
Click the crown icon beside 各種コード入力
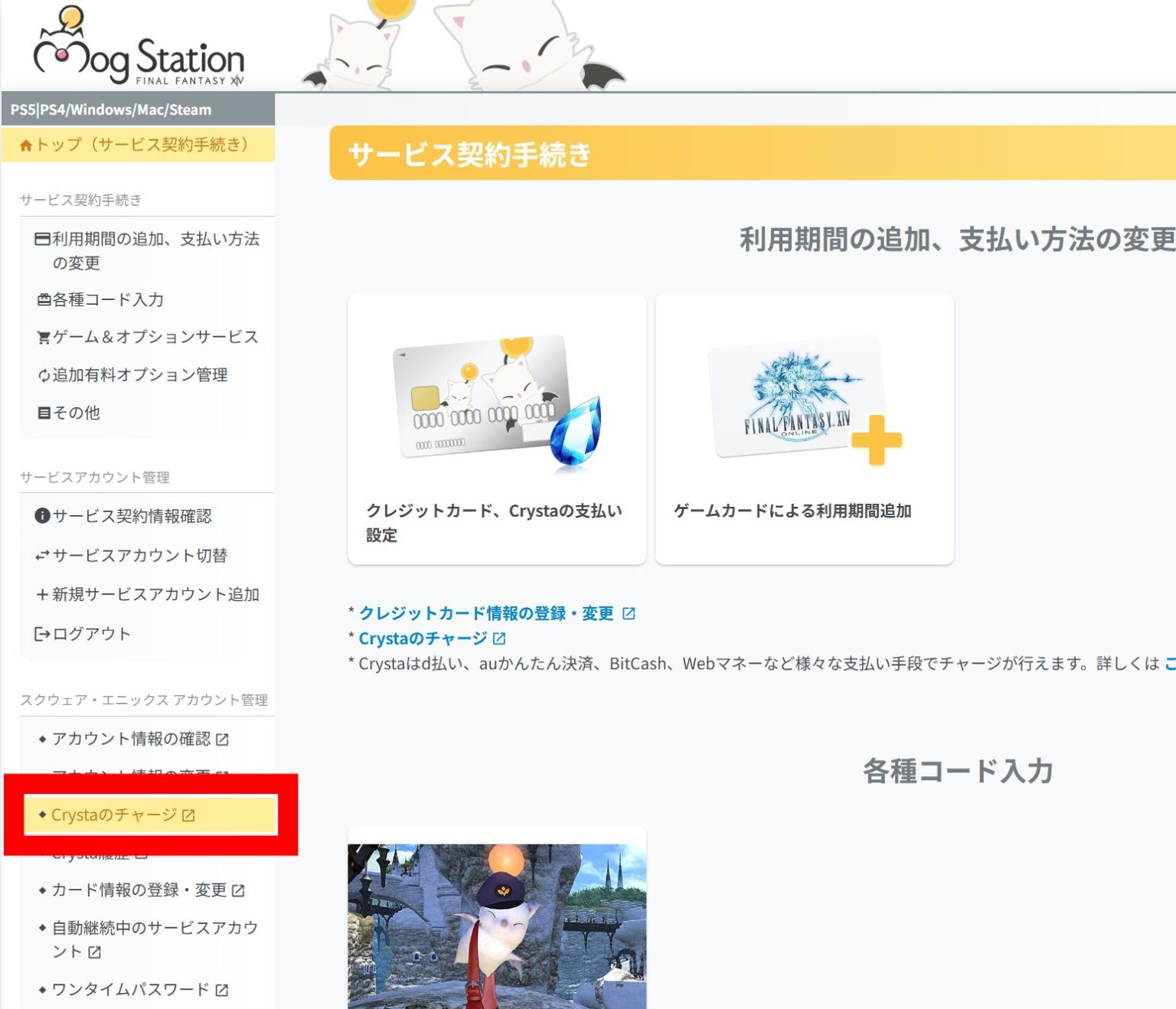[x=43, y=300]
